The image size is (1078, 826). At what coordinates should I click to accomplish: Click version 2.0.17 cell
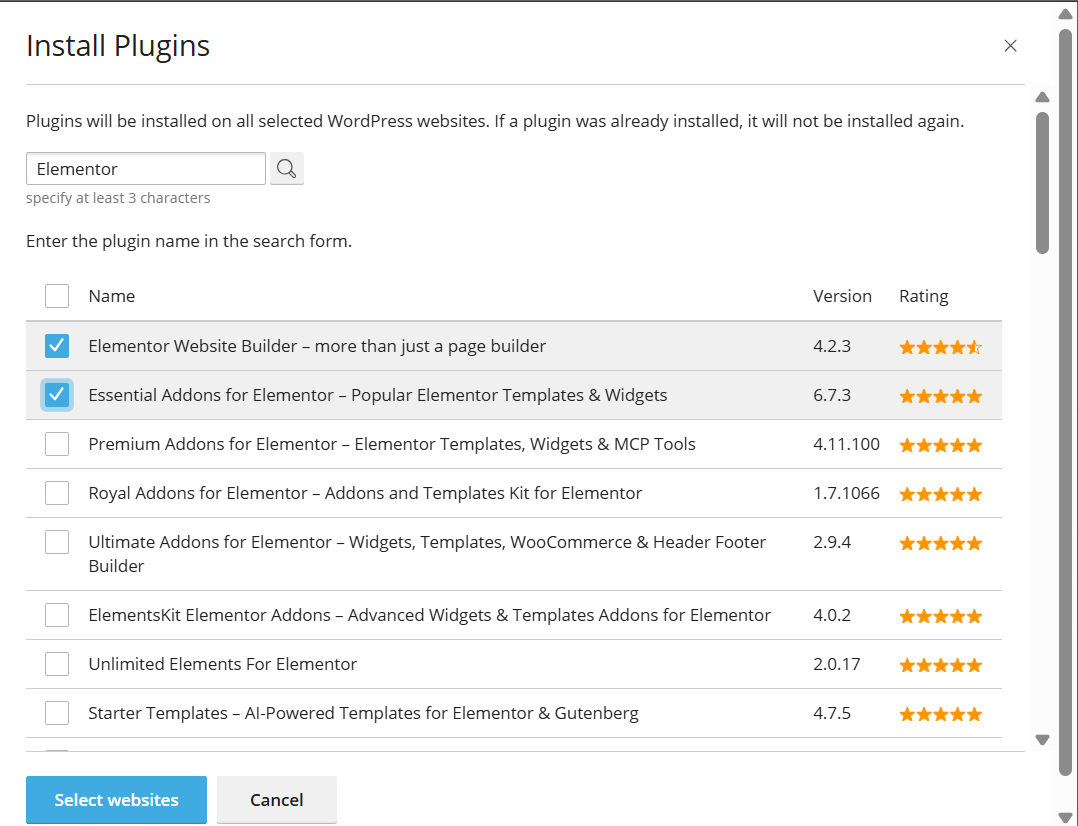pyautogui.click(x=837, y=664)
